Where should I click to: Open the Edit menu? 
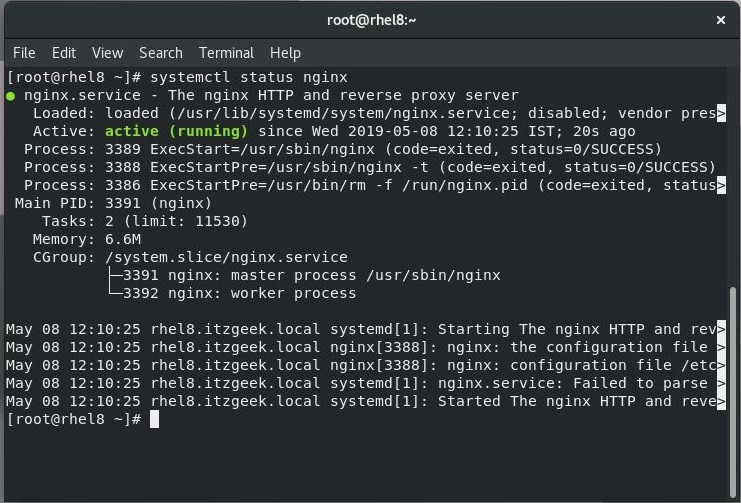point(64,53)
